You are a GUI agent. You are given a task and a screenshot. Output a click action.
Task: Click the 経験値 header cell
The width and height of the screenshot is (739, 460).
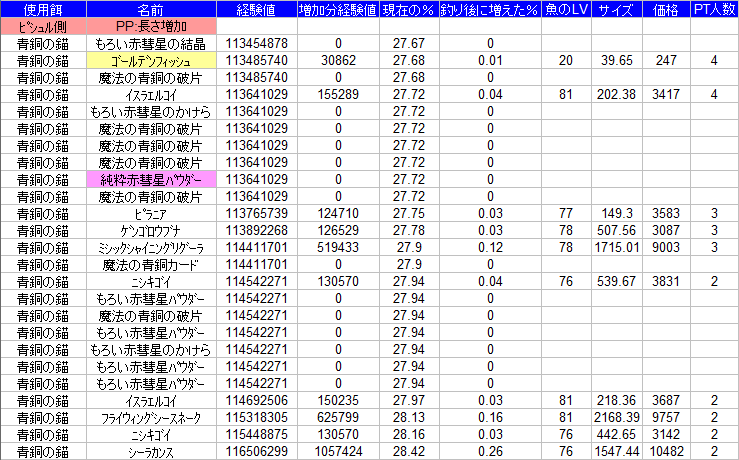[257, 9]
